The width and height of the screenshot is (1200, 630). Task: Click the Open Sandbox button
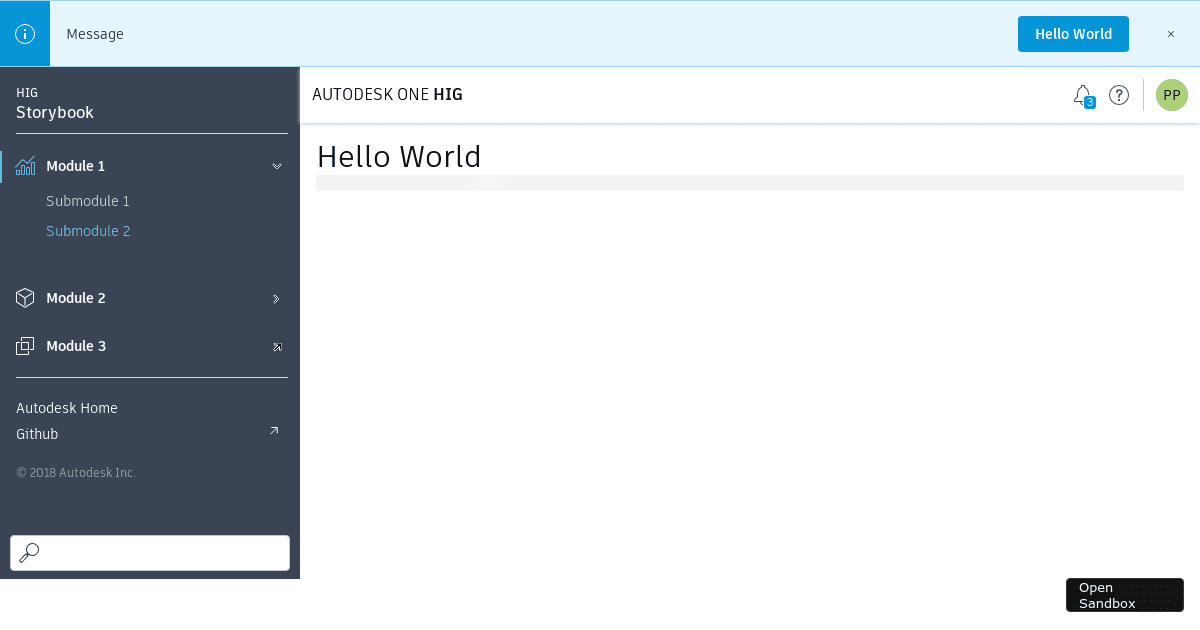click(x=1124, y=595)
